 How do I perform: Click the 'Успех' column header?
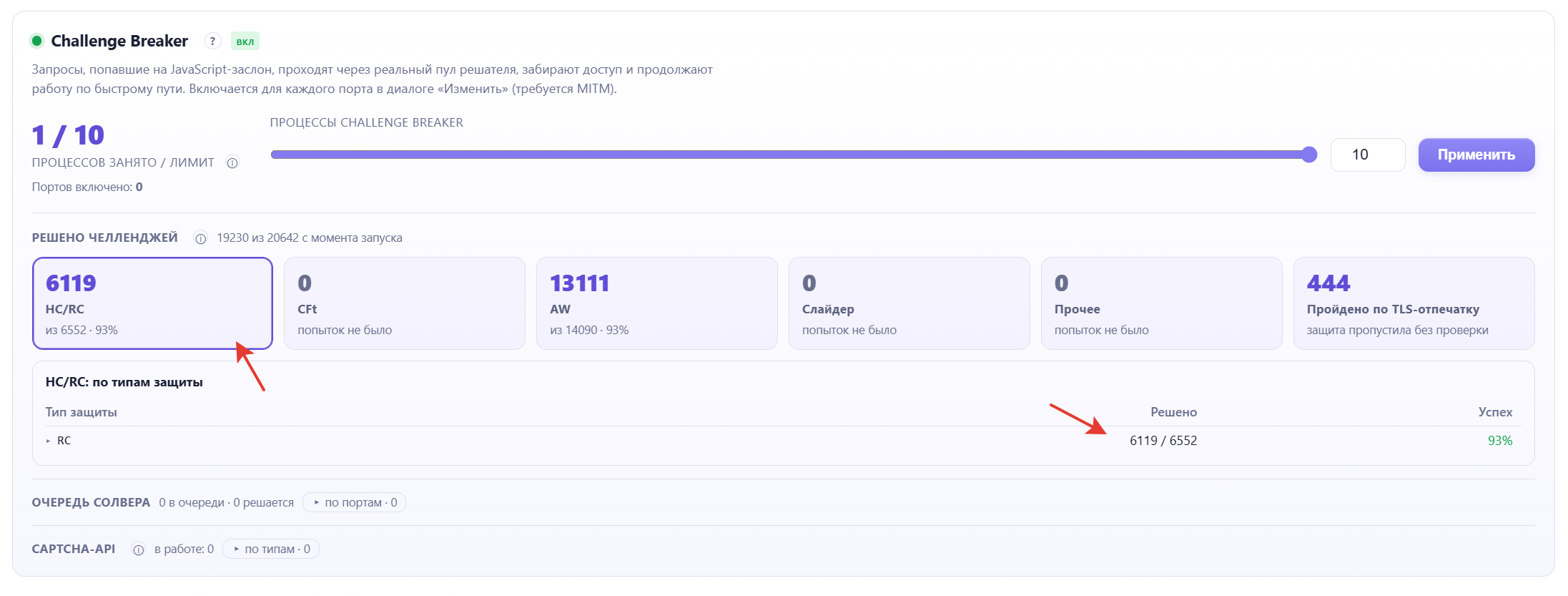(1496, 412)
